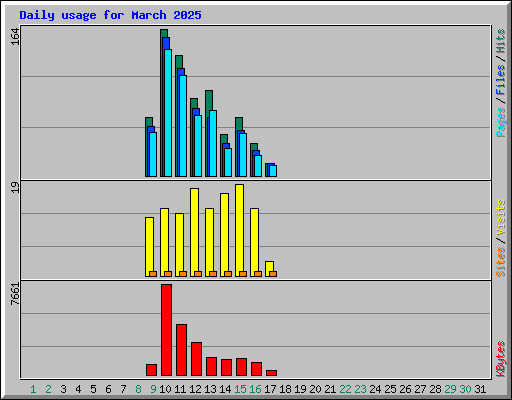Click the 164 axis maximum label
The height and width of the screenshot is (400, 512).
pyautogui.click(x=15, y=37)
